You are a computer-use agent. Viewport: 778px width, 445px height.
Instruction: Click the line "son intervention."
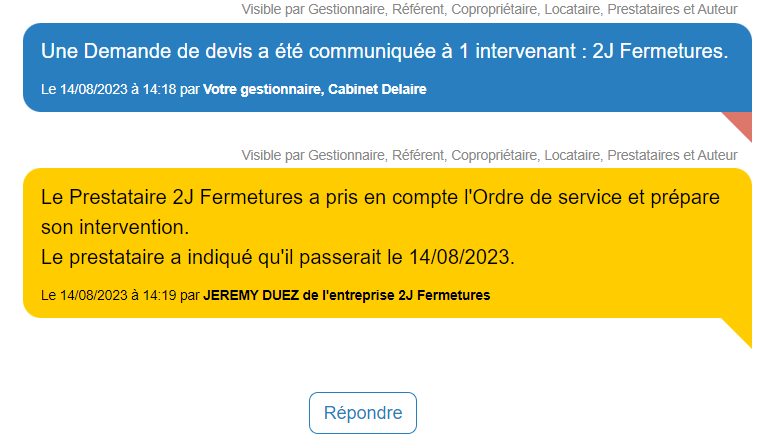point(115,227)
